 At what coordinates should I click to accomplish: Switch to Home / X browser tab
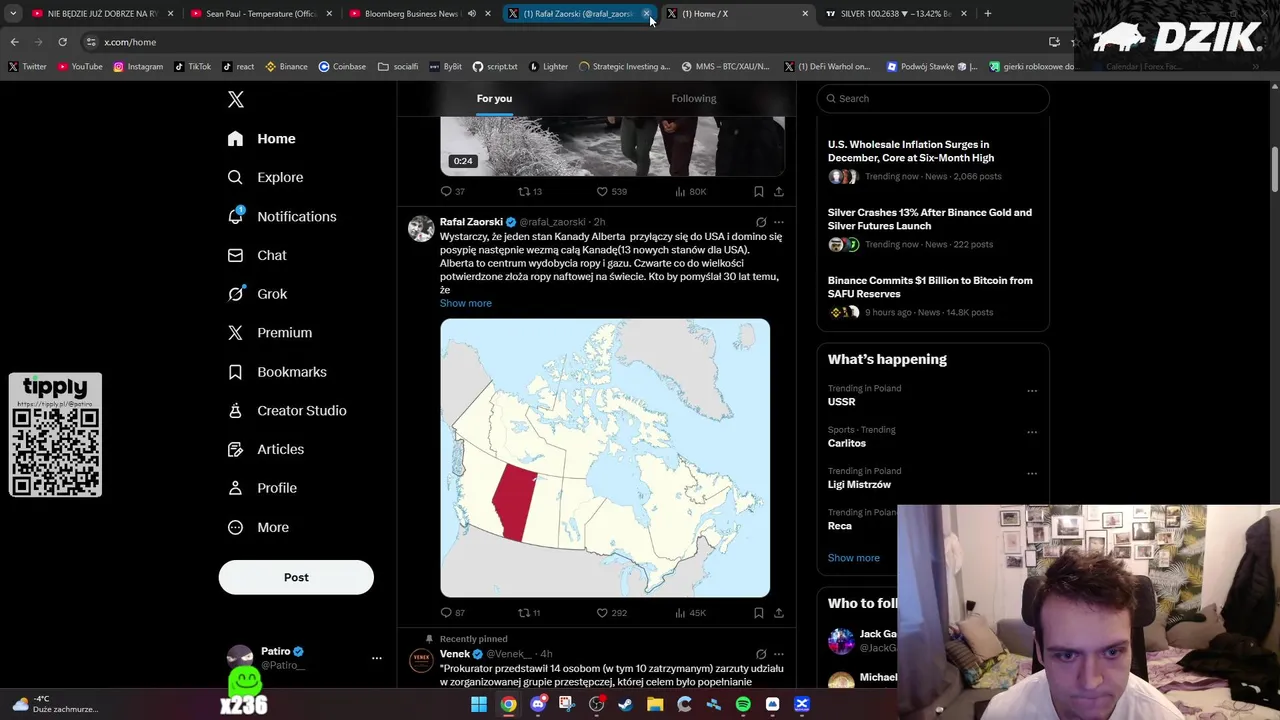738,14
